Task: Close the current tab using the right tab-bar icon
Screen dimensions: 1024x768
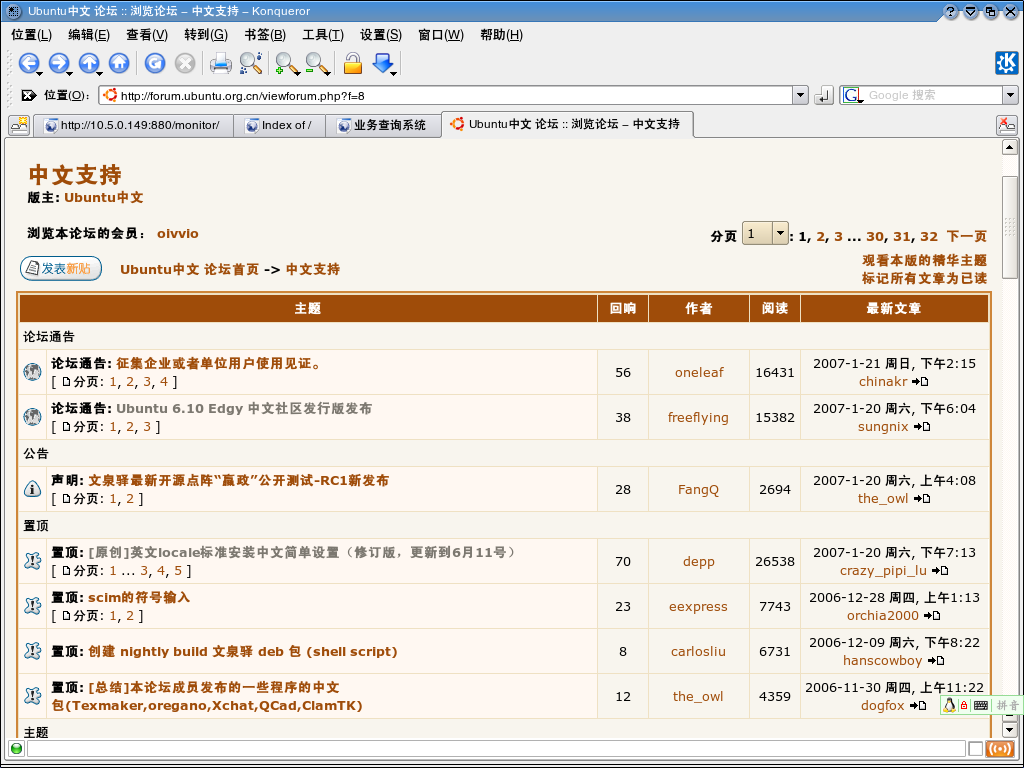Action: click(1006, 124)
